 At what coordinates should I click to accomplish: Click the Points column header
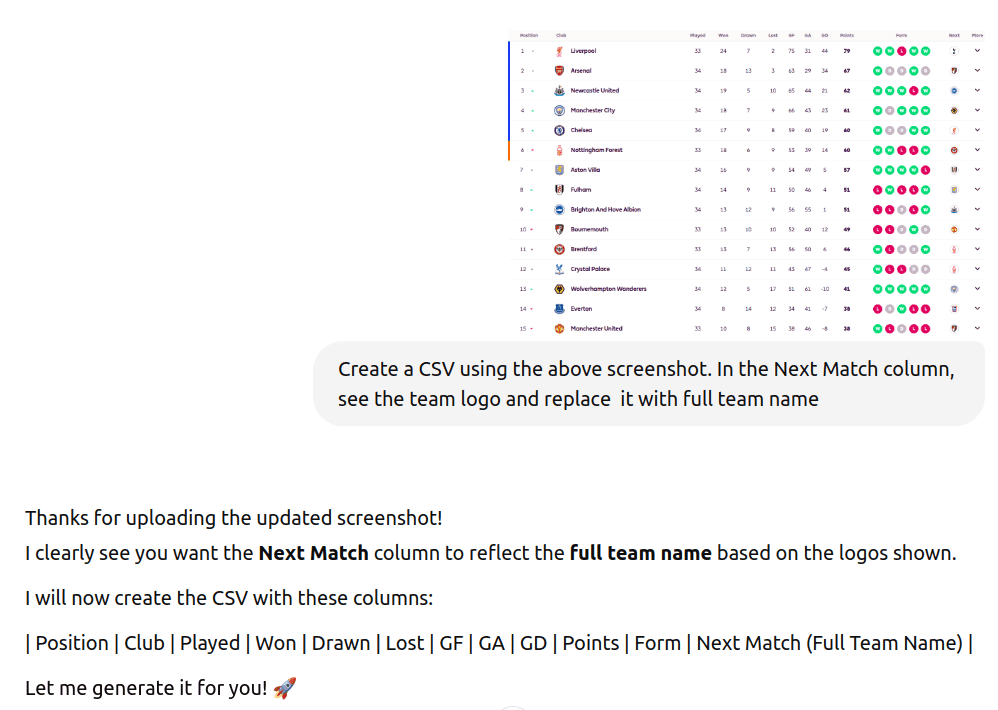(x=845, y=34)
